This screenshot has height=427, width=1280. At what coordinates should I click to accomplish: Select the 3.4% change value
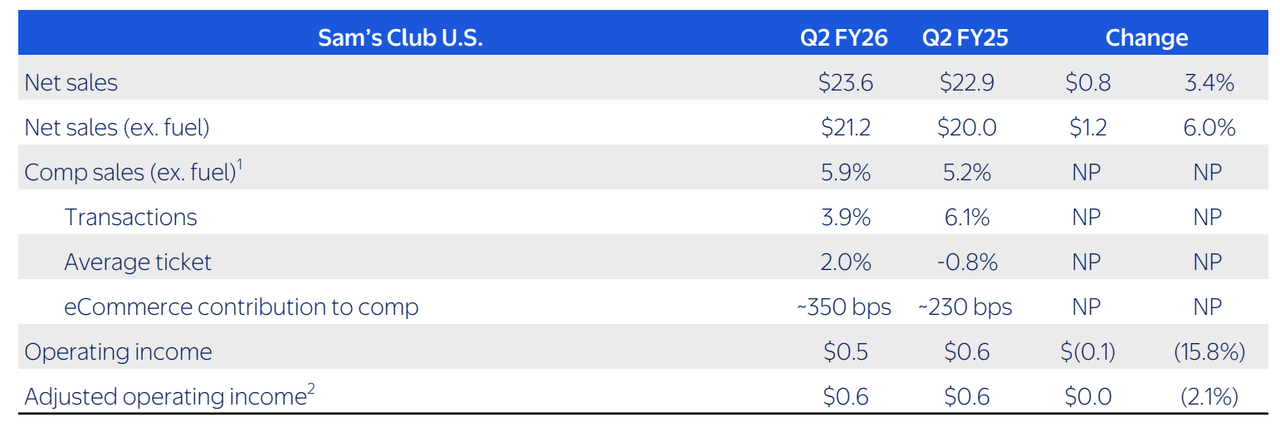1208,83
